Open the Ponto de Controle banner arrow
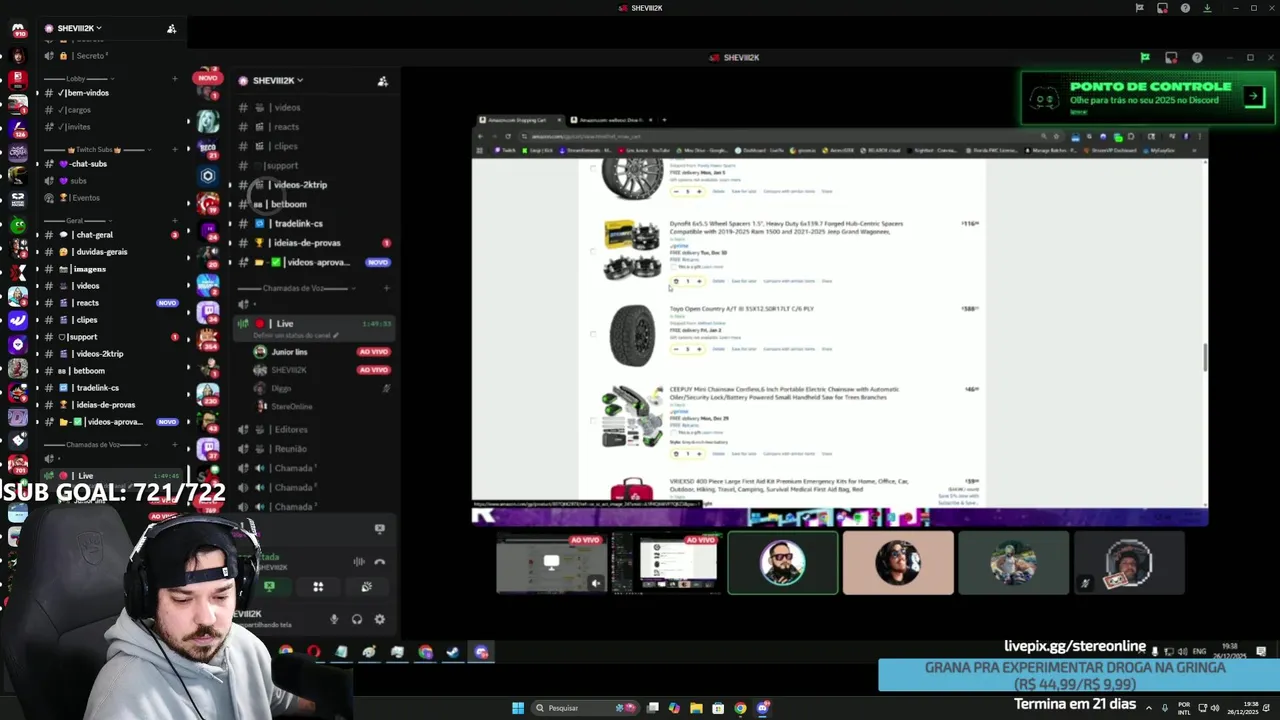Screen dimensions: 1280x720 pos(1253,97)
